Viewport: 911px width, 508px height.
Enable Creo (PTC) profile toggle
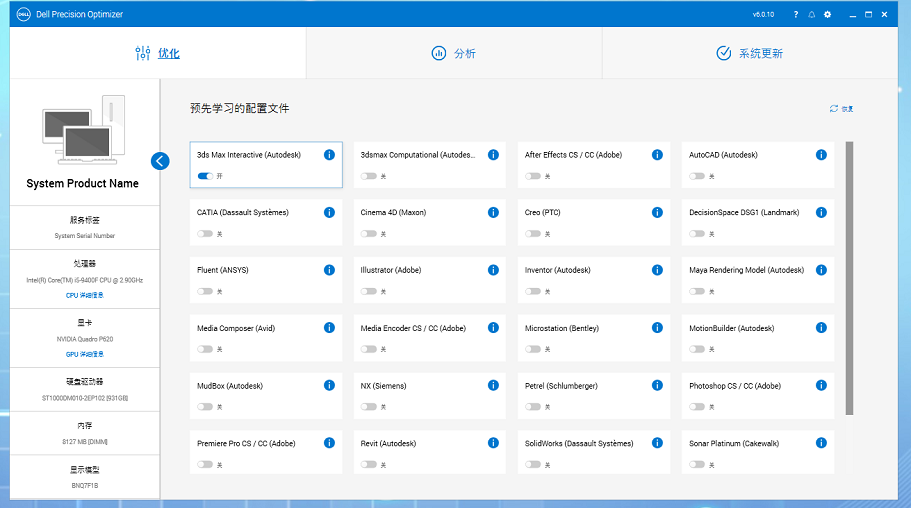(533, 234)
